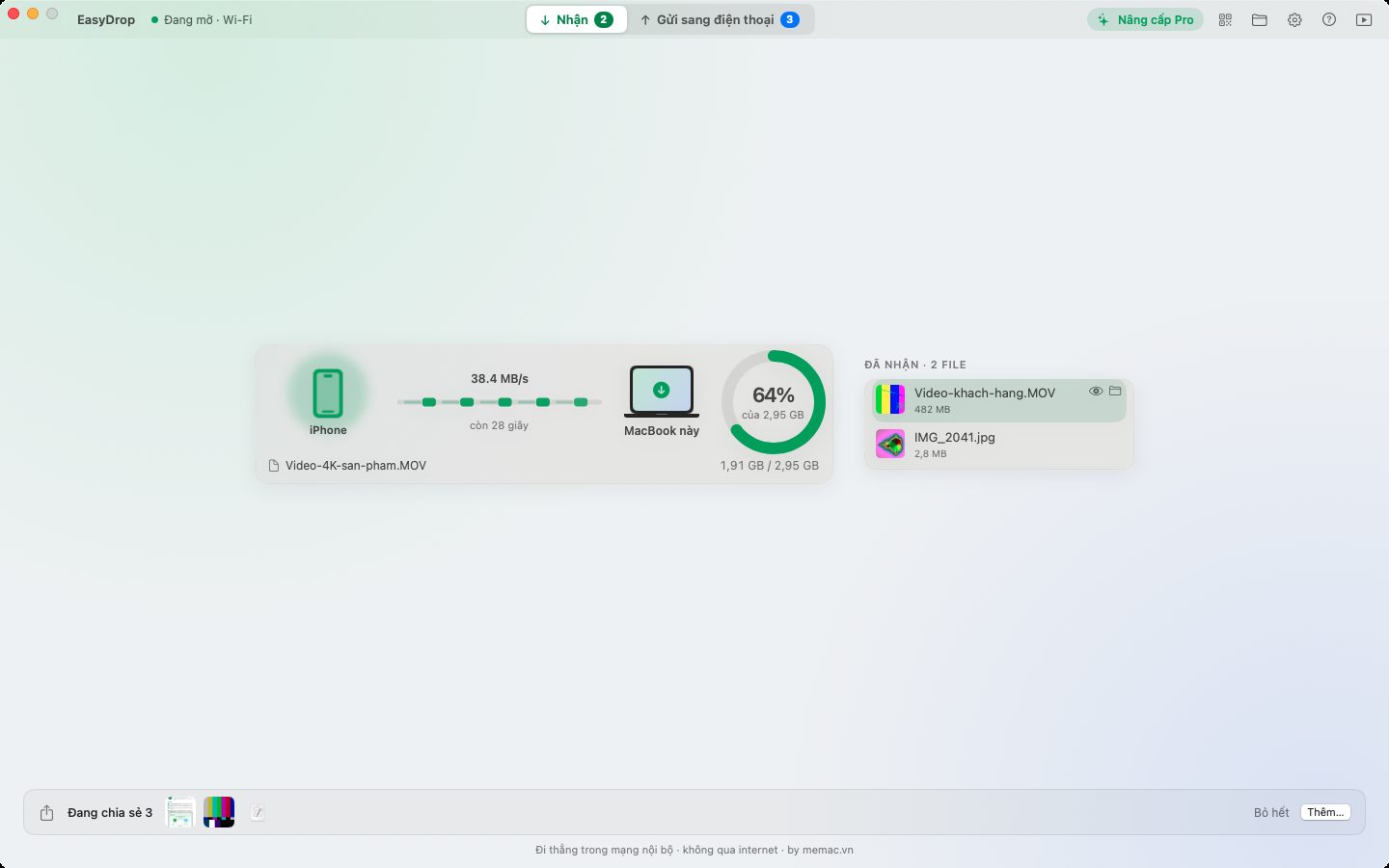This screenshot has width=1389, height=868.
Task: Click the 38.4 MB/s speed text
Action: point(500,379)
